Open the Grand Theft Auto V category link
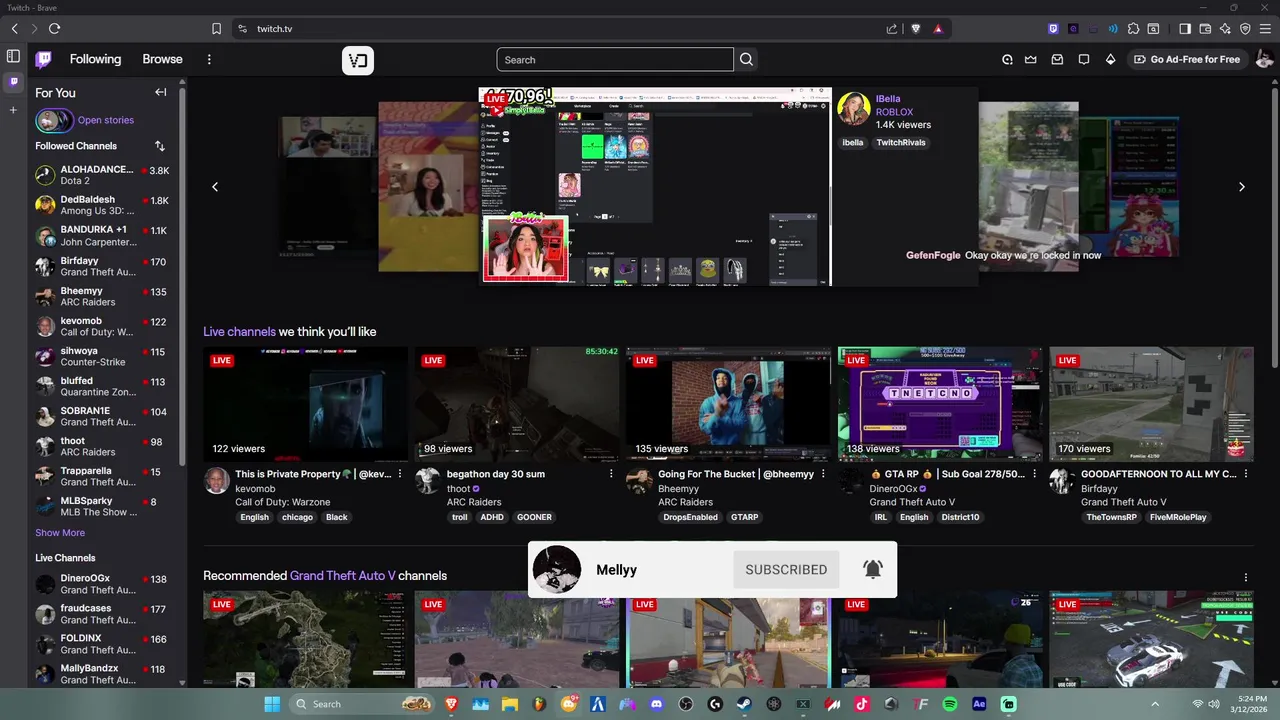This screenshot has height=720, width=1280. (342, 576)
